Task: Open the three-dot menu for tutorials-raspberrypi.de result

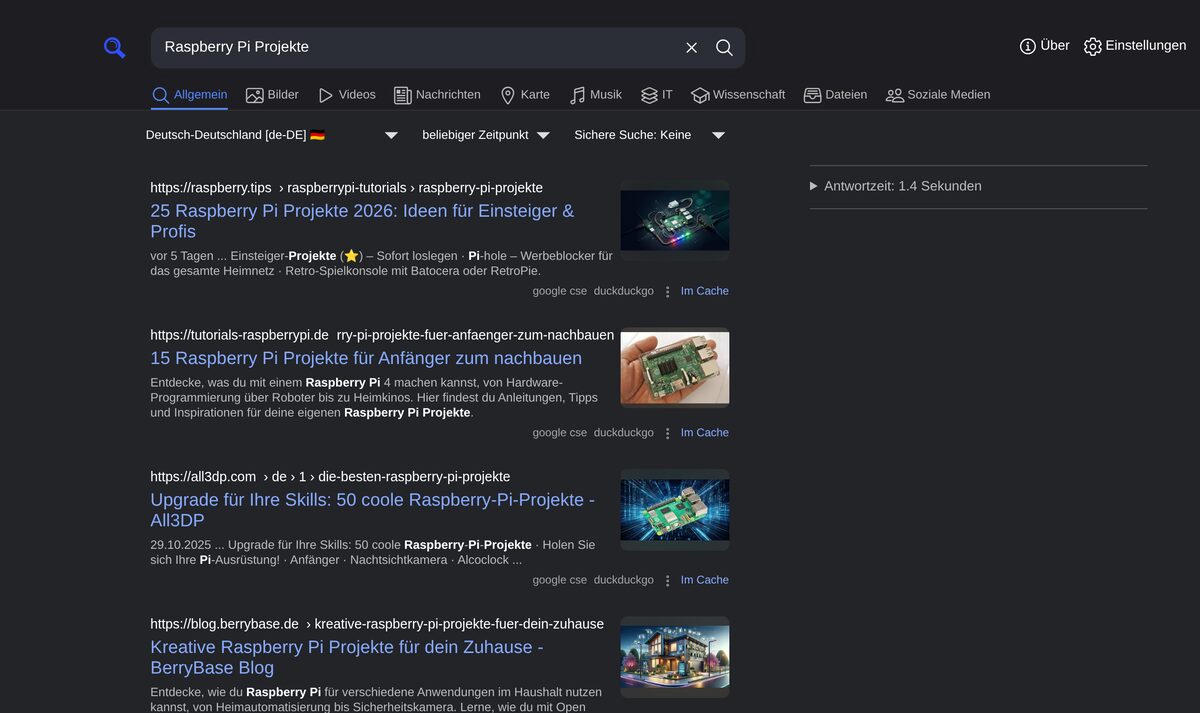Action: click(668, 433)
